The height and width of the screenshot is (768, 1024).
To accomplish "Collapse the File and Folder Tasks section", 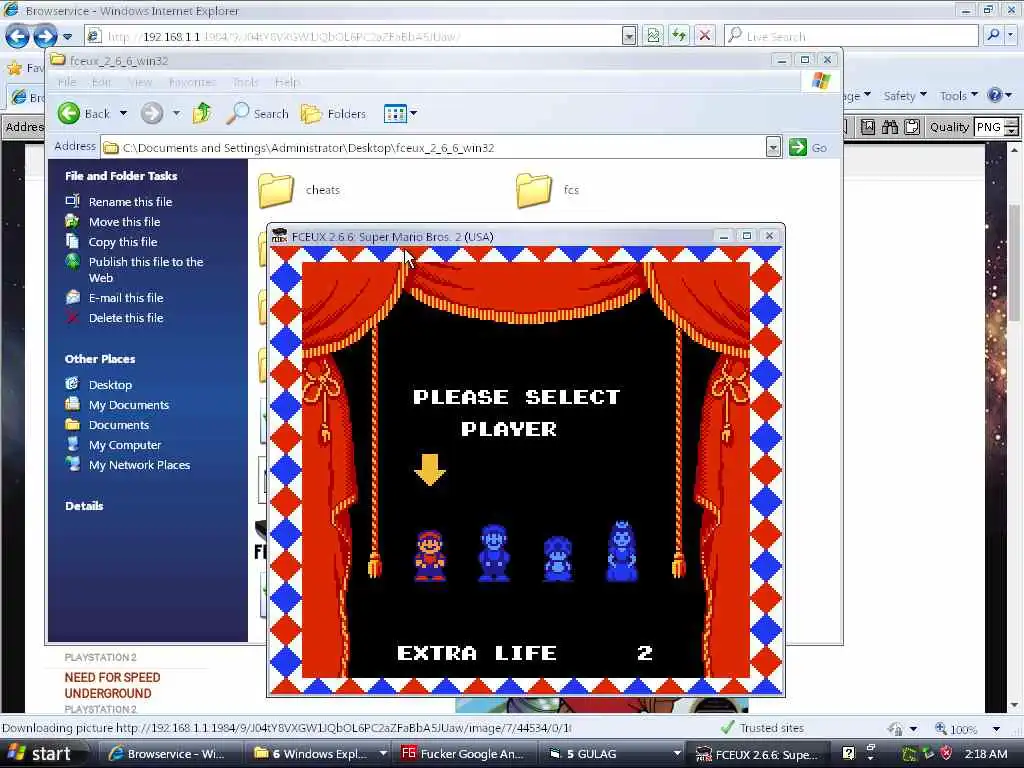I will click(x=121, y=176).
